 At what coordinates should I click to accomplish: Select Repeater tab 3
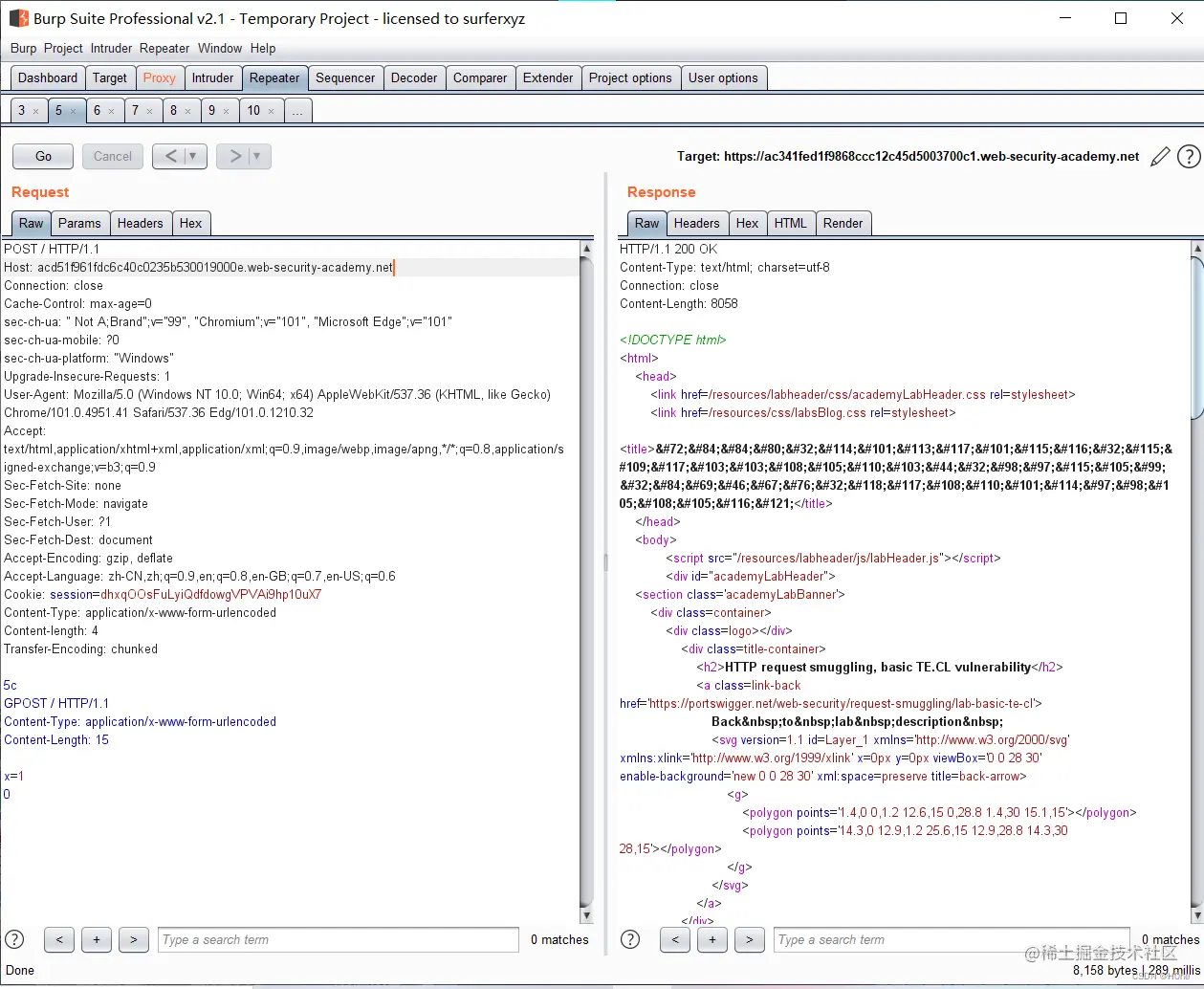point(22,111)
